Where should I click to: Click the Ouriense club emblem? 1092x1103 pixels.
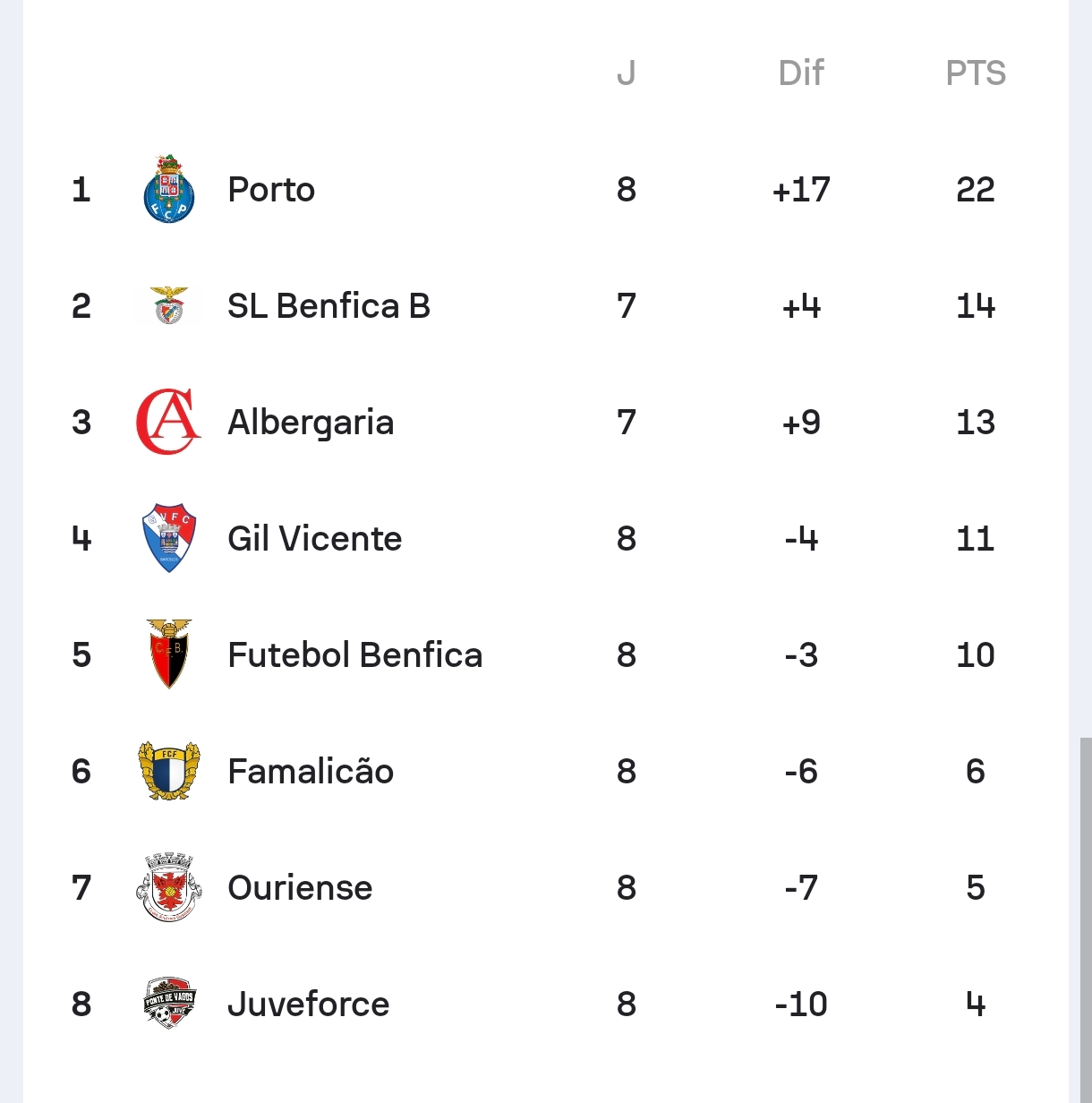pyautogui.click(x=169, y=887)
